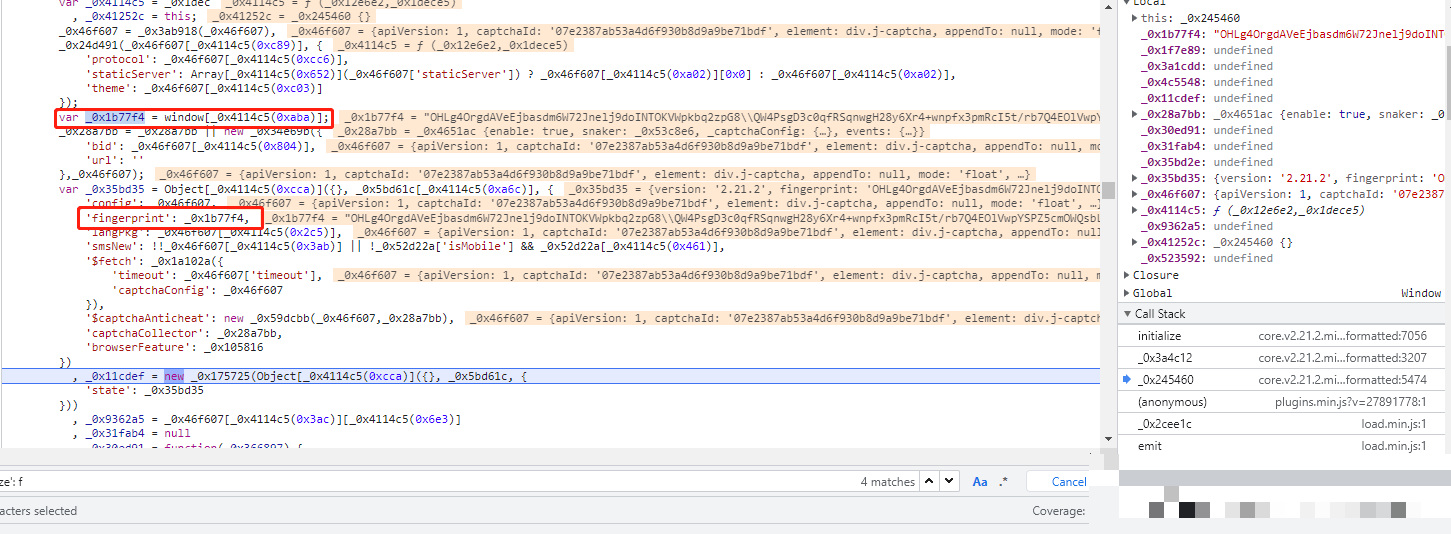Expand the _0x28a7bb scope variable
This screenshot has width=1451, height=534.
pos(1135,114)
